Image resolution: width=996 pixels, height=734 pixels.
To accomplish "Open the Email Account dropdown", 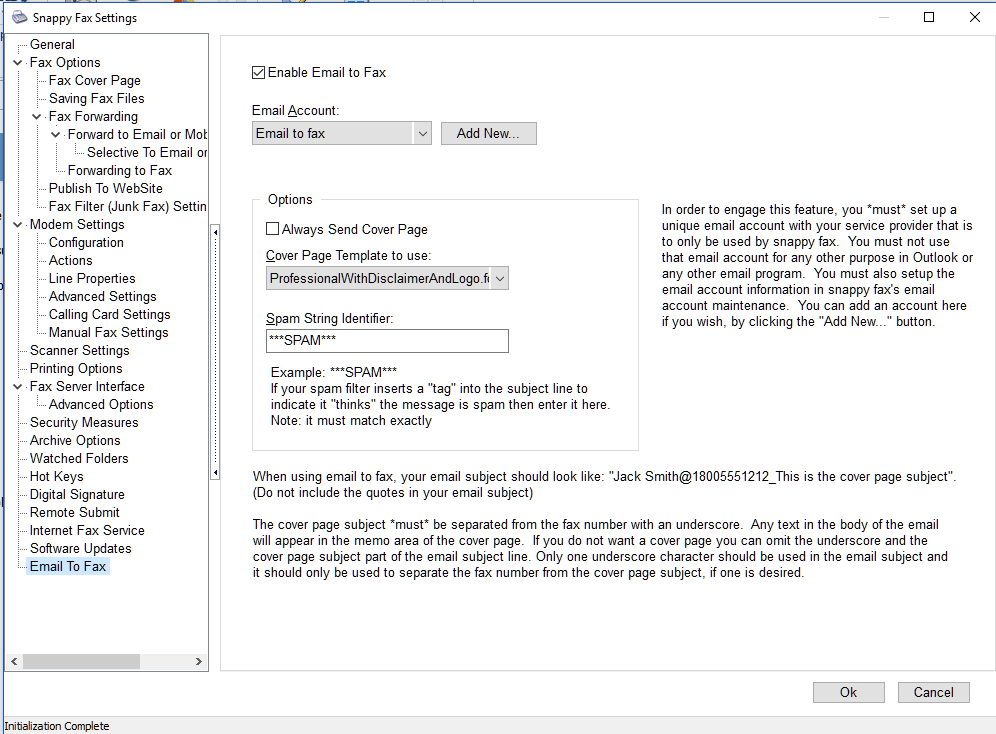I will coord(422,133).
